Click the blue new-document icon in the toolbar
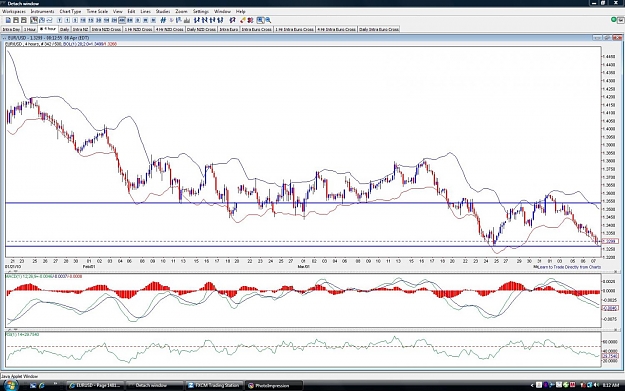This screenshot has height=391, width=625. [8, 20]
